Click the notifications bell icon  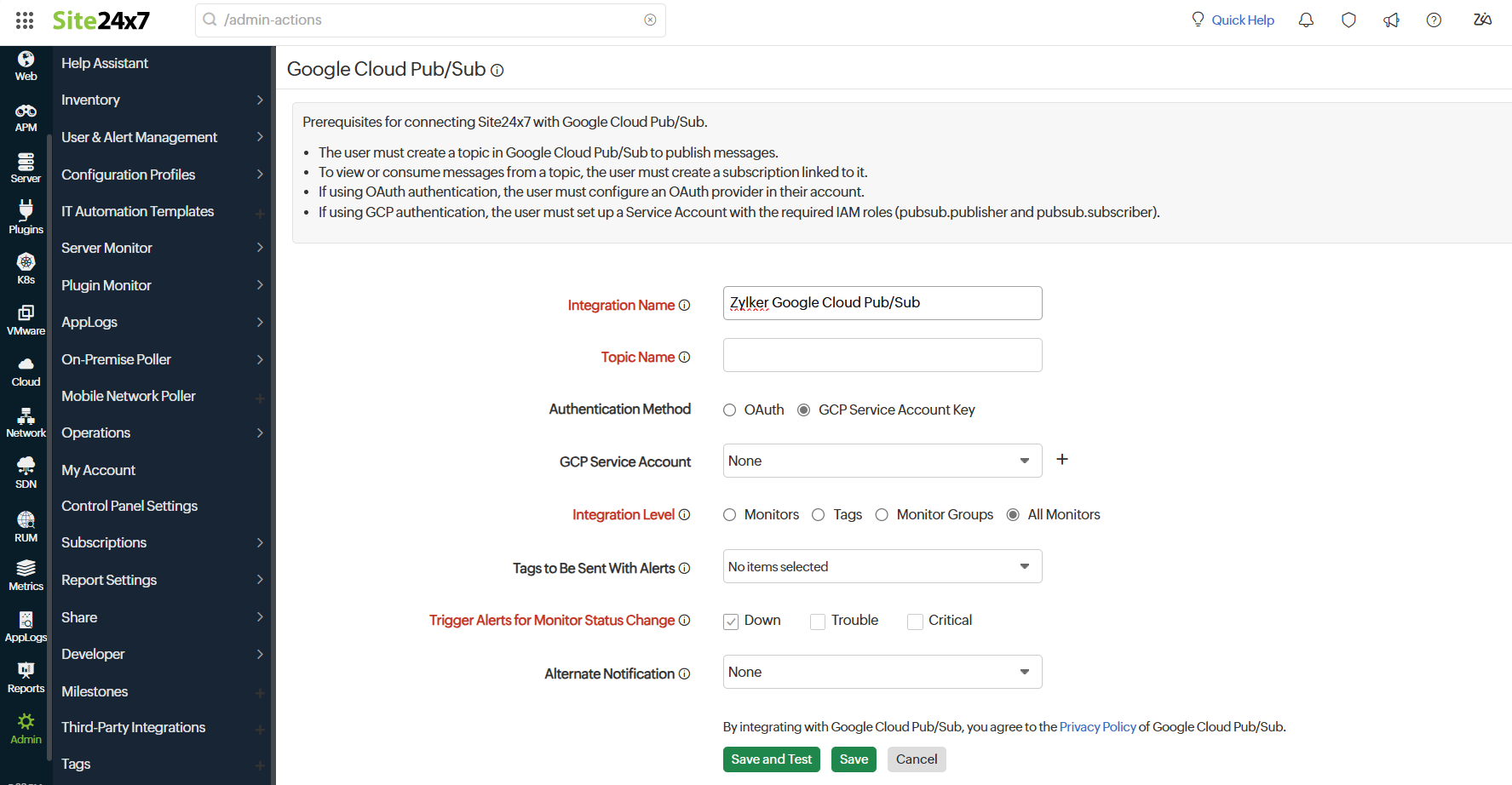(x=1305, y=20)
